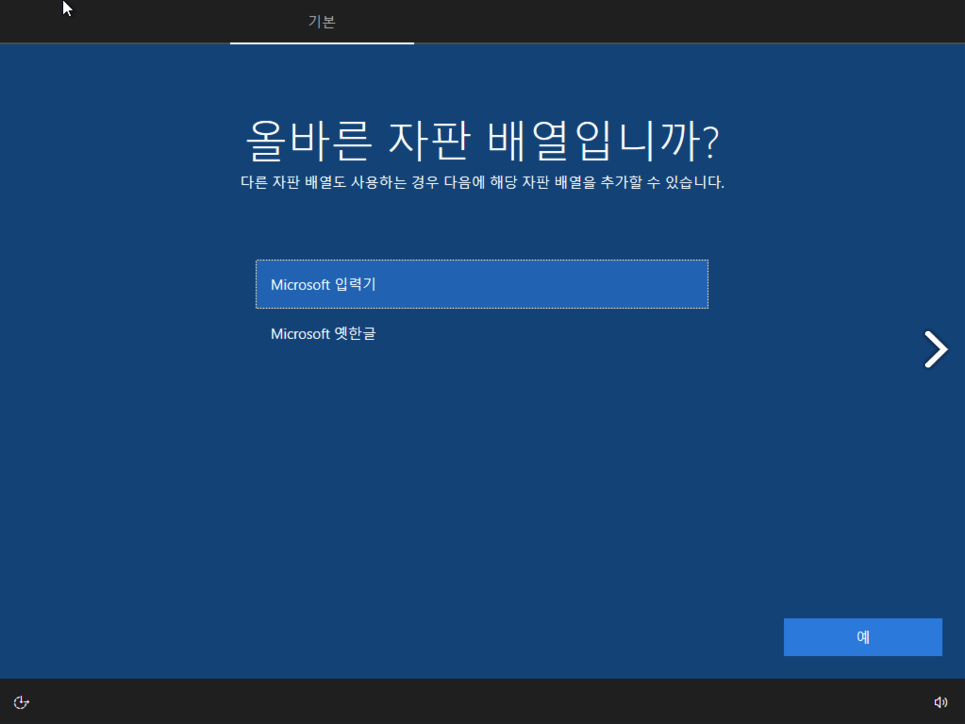Confirm with the 예 button
The height and width of the screenshot is (724, 965).
click(x=862, y=637)
